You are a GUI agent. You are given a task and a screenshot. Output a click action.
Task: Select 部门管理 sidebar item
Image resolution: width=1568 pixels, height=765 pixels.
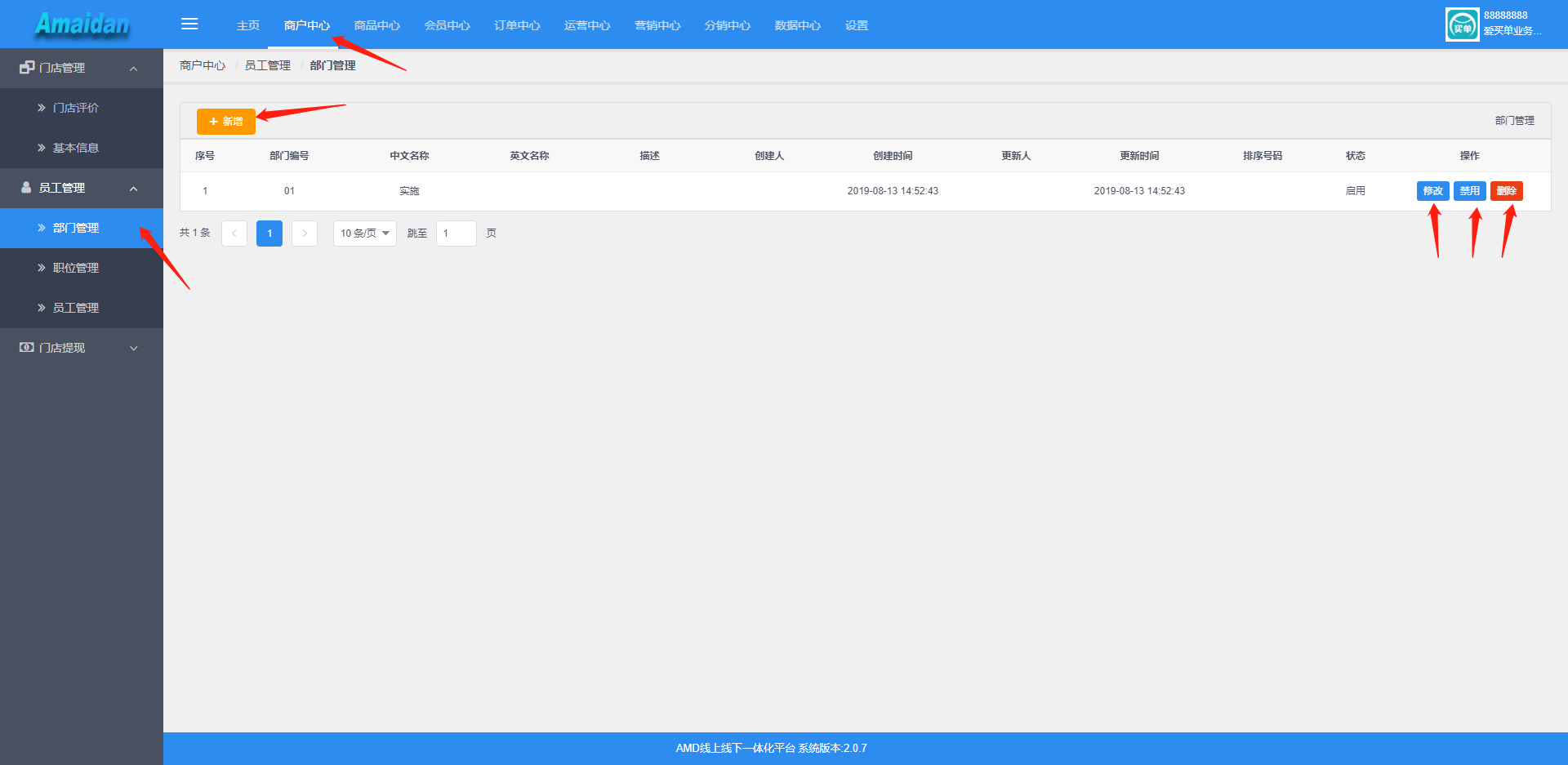click(x=82, y=228)
